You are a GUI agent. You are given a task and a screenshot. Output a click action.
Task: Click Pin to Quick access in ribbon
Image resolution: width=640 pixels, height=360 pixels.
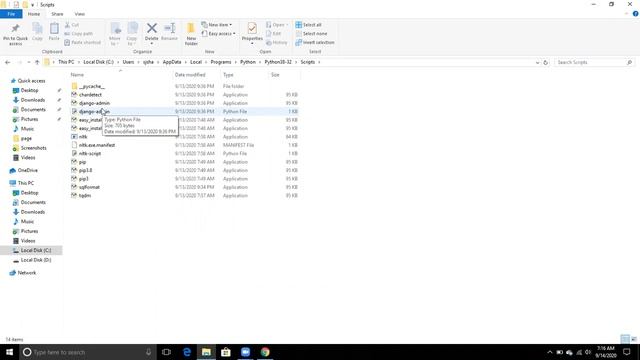coord(16,34)
